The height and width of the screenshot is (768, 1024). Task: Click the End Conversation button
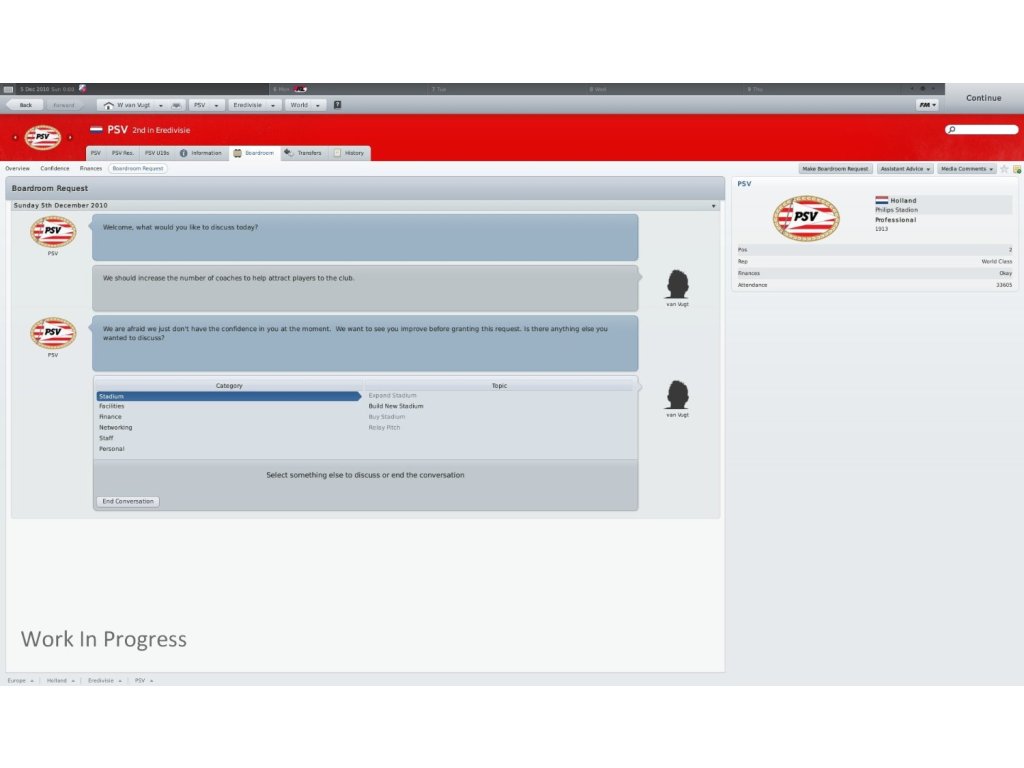pos(128,502)
